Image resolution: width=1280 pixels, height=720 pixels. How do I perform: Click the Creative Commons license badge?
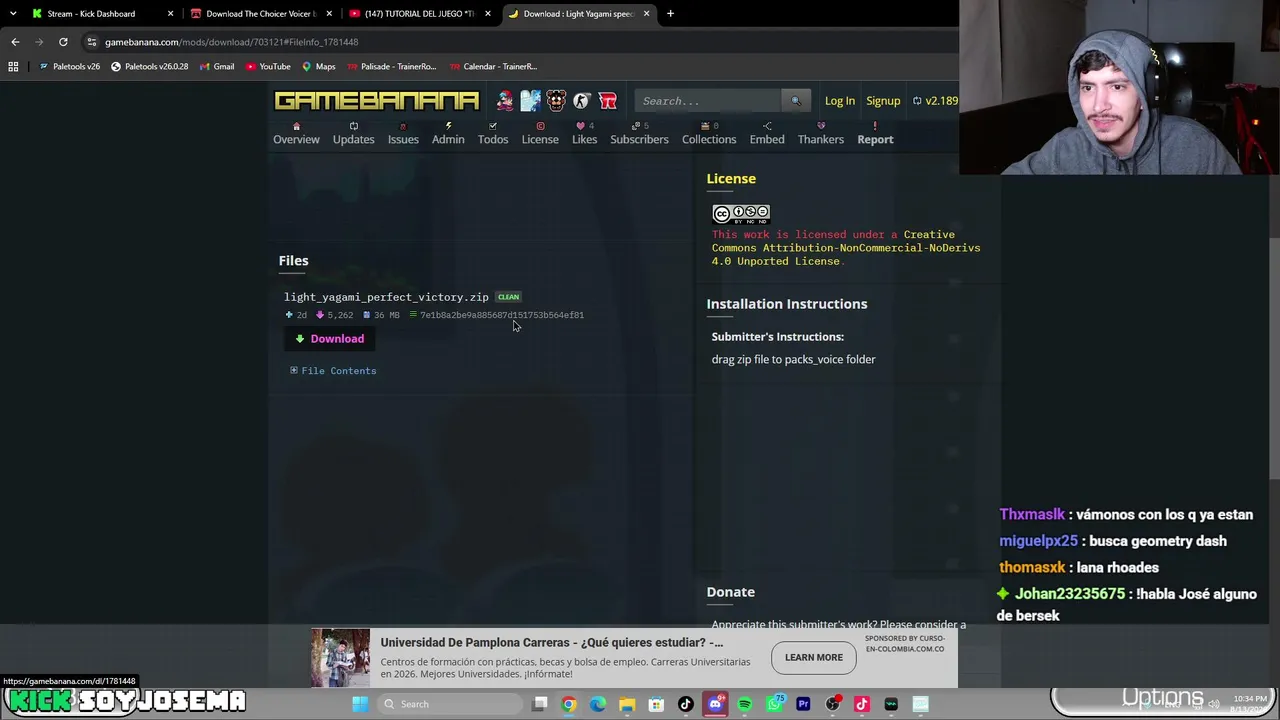741,213
